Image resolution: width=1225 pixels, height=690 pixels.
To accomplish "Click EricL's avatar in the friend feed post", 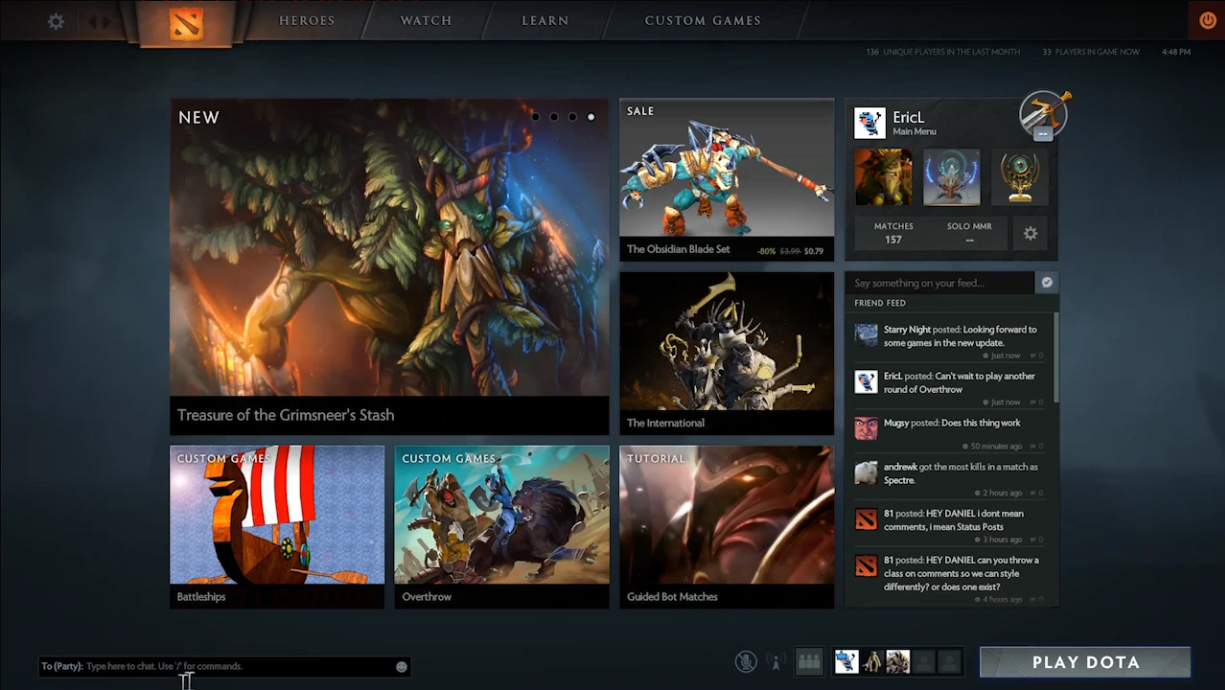I will (x=866, y=381).
